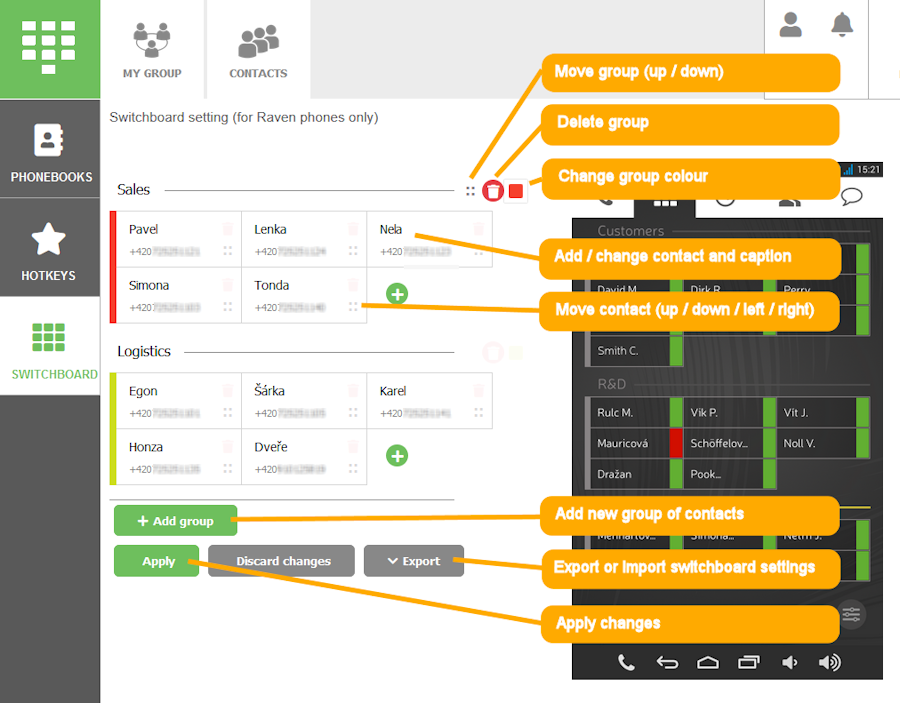
Task: Add contact with plus icon in Sales
Action: tap(397, 294)
